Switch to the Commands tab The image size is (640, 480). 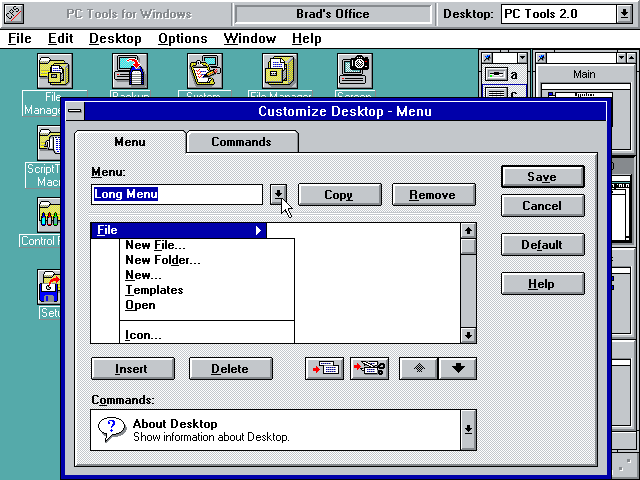[242, 142]
